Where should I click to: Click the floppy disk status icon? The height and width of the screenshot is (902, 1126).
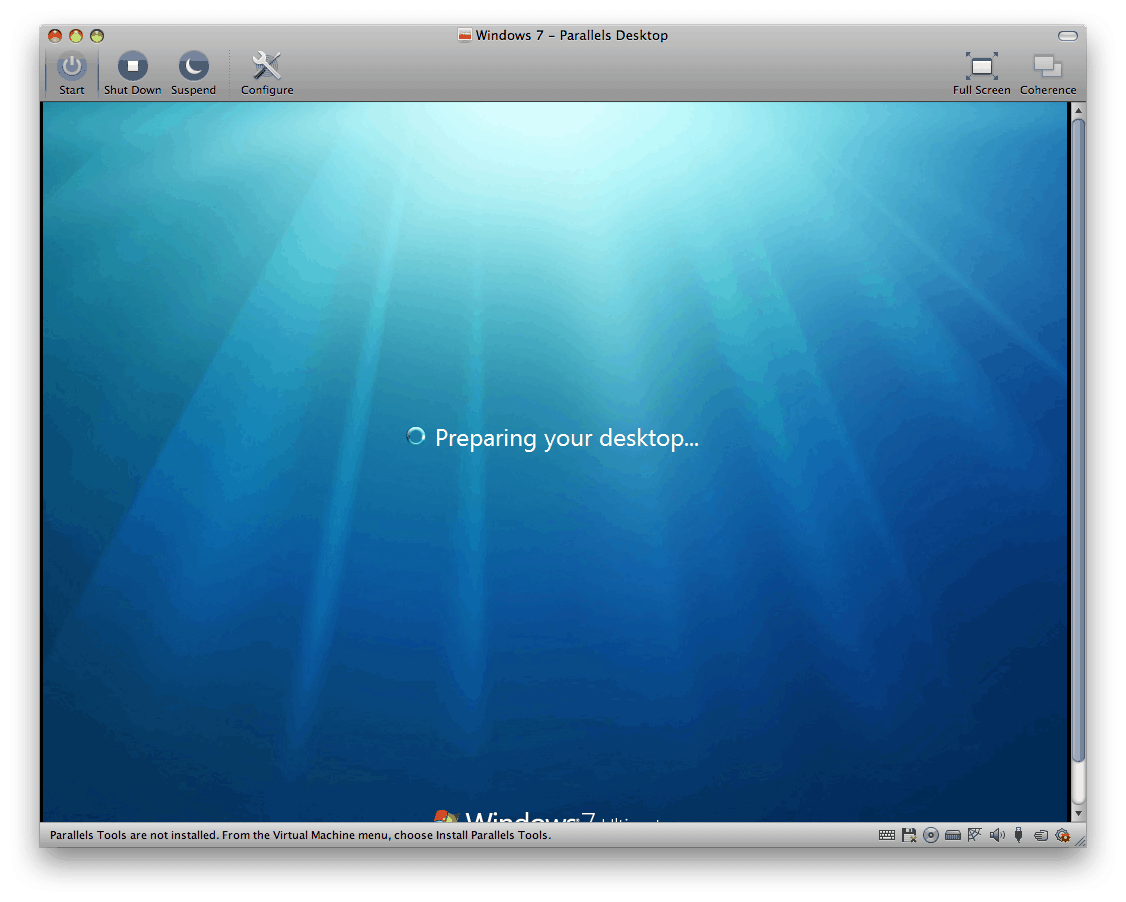click(x=909, y=835)
